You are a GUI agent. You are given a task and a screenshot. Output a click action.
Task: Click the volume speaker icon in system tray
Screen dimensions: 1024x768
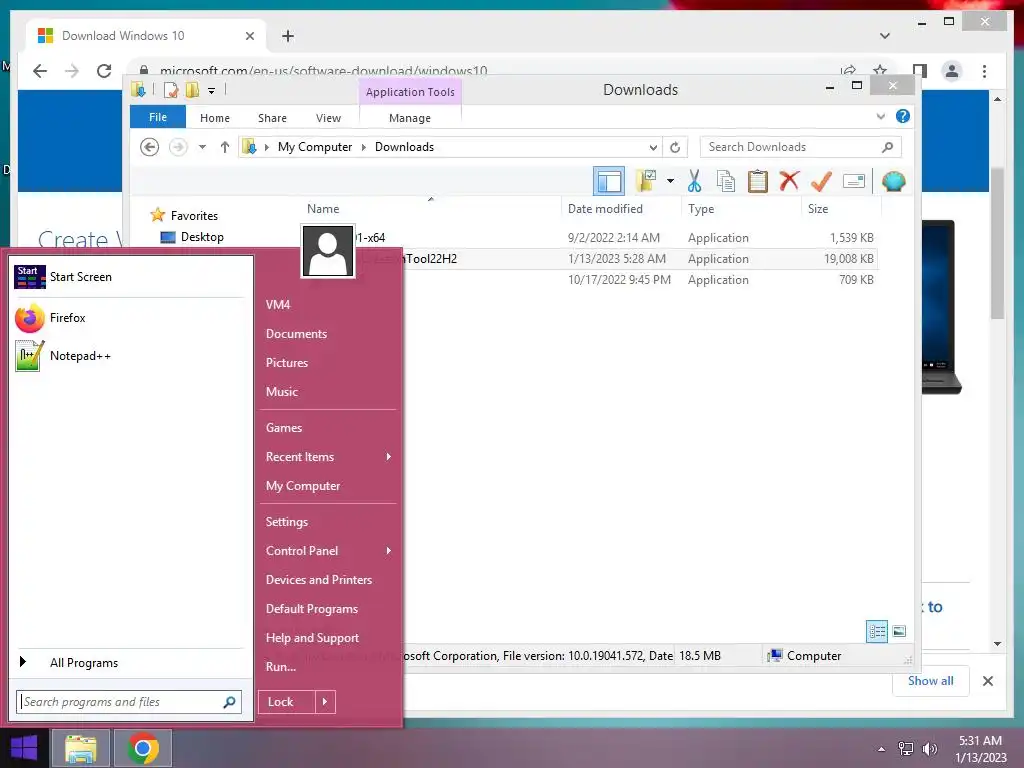[x=929, y=749]
